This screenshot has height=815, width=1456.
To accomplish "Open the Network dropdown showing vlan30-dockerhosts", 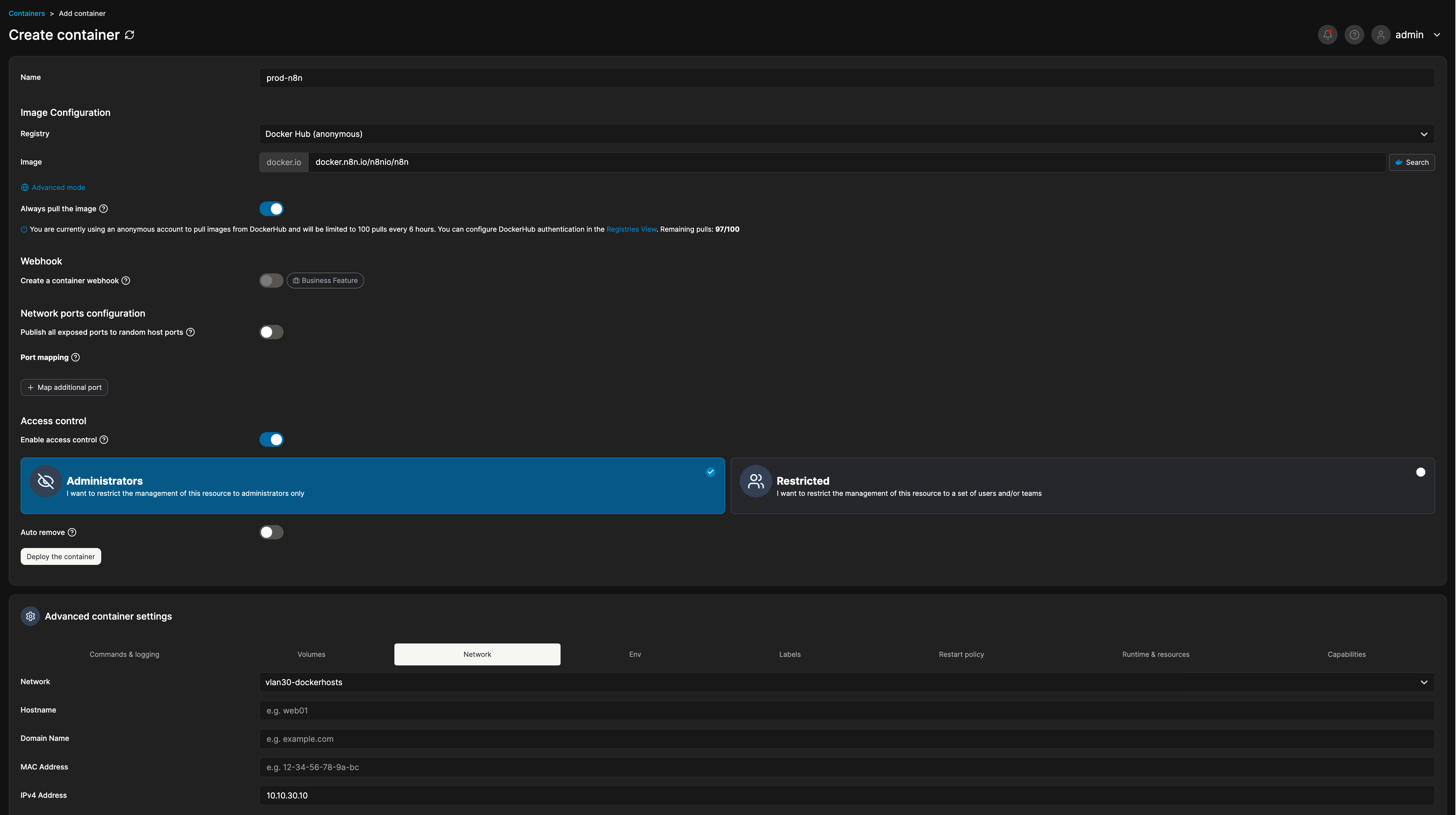I will point(847,682).
